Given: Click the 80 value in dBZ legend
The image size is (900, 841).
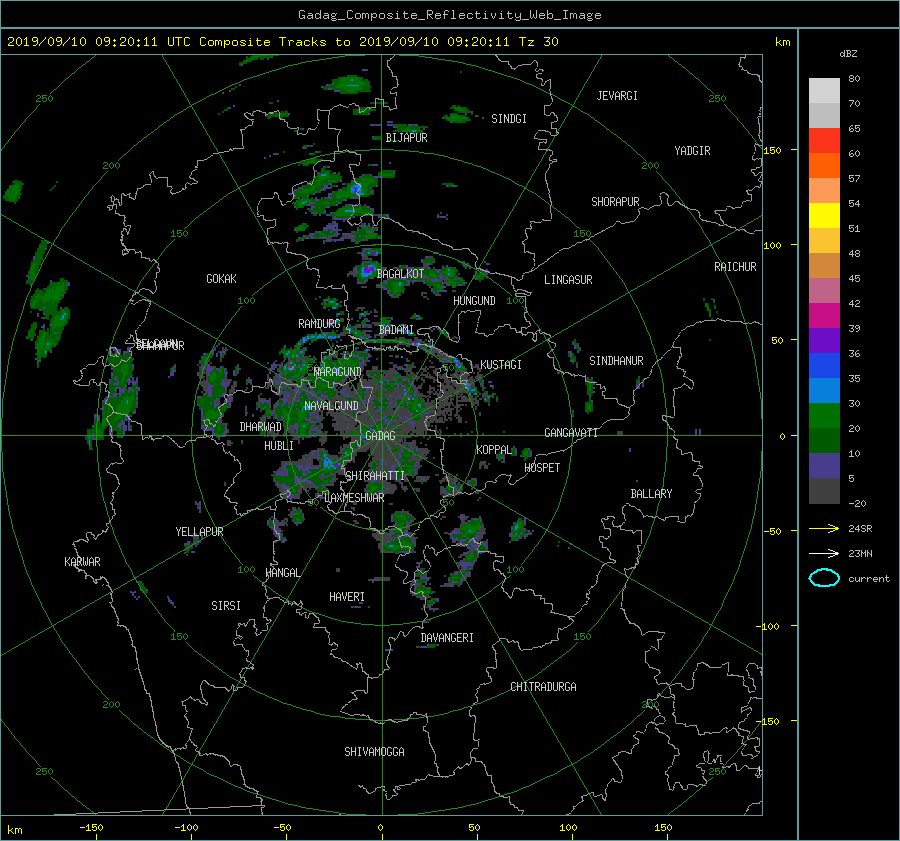Looking at the screenshot, I should pyautogui.click(x=854, y=79).
